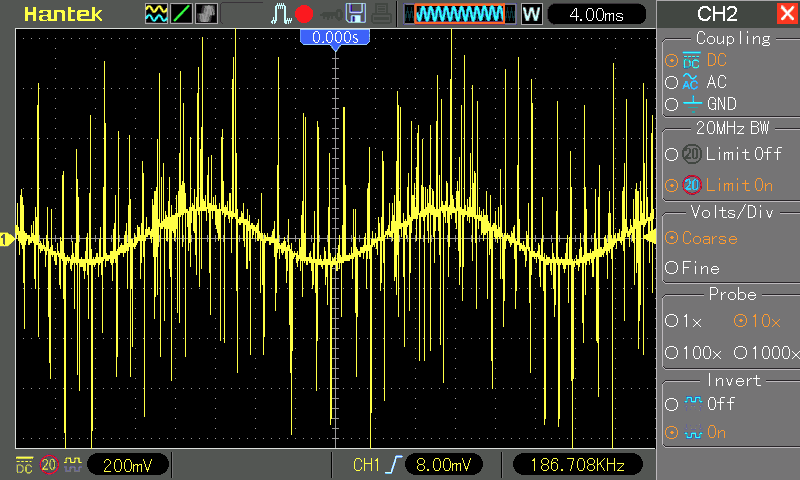Screen dimensions: 800x480
Task: Close the CH2 menu panel
Action: coord(787,13)
